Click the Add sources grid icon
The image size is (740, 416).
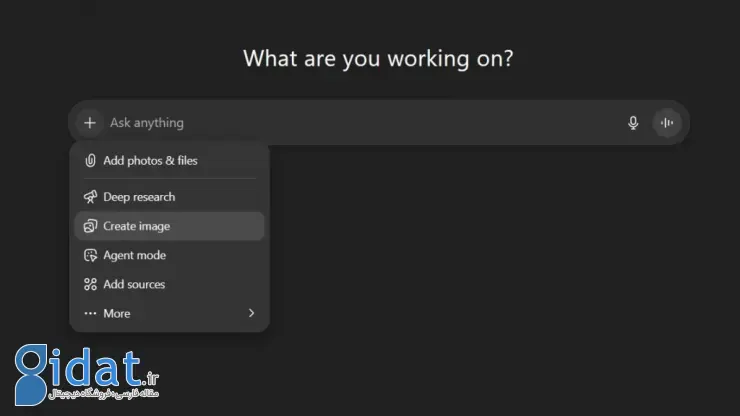pyautogui.click(x=90, y=284)
